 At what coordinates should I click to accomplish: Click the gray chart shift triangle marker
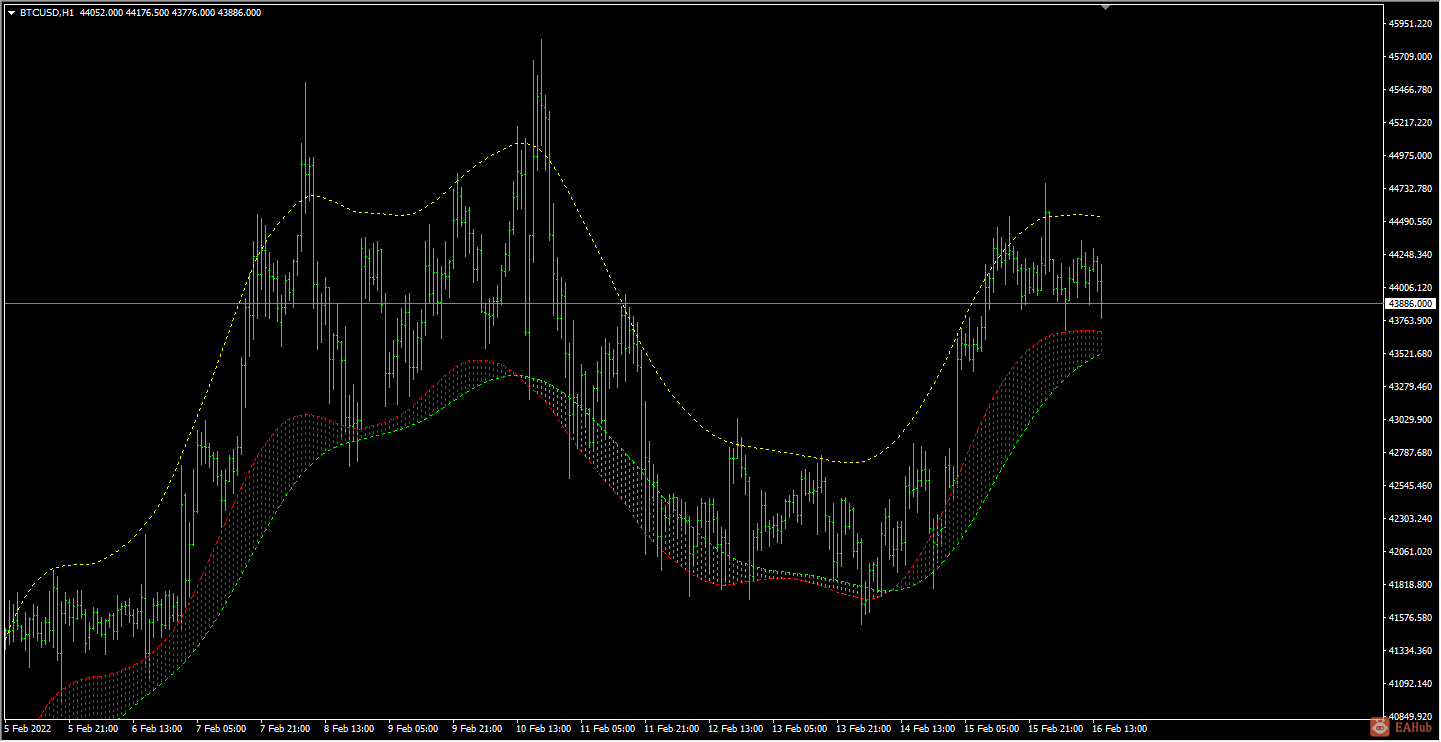(1105, 7)
